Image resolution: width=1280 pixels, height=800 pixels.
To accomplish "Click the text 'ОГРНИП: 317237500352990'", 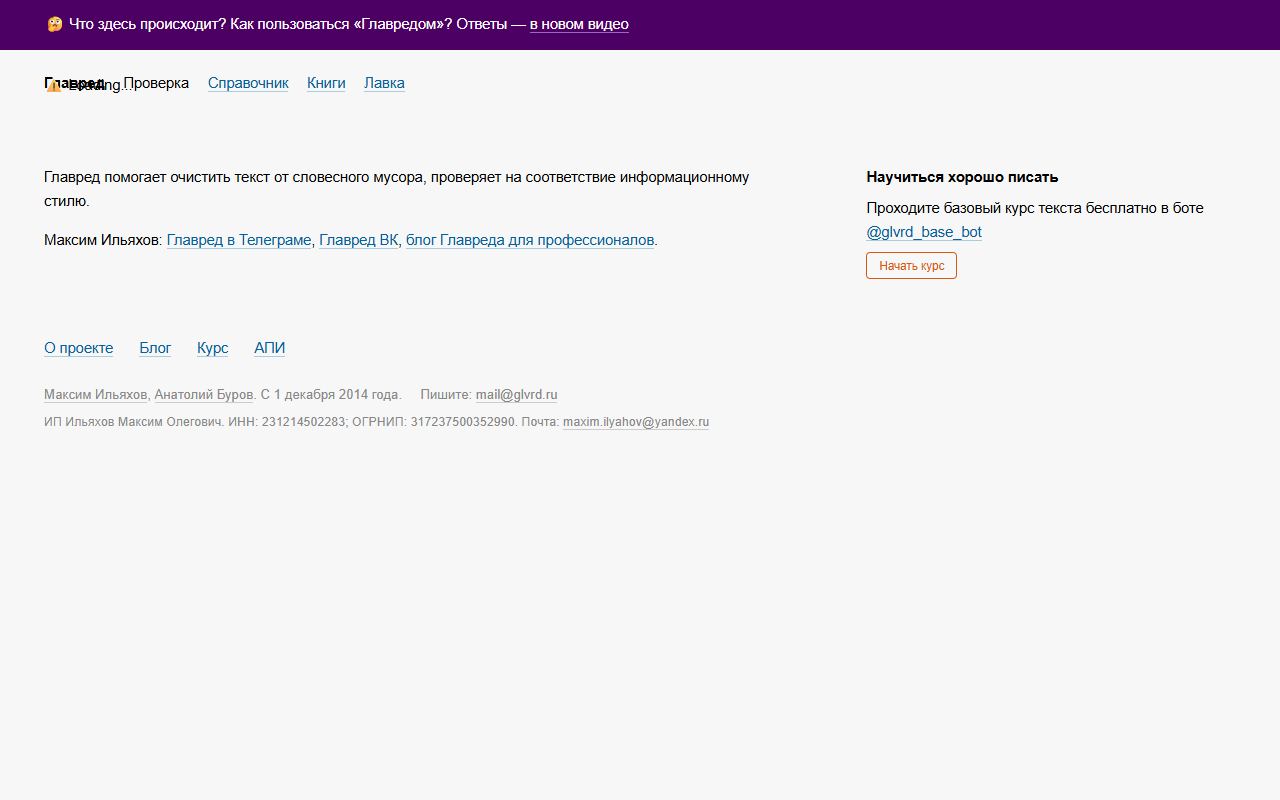I will pos(433,422).
